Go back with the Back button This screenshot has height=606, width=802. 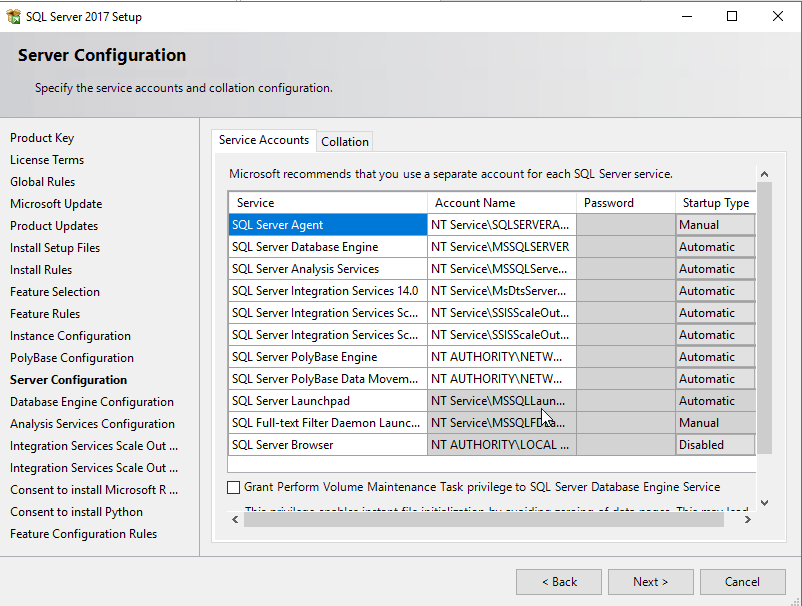pos(559,582)
